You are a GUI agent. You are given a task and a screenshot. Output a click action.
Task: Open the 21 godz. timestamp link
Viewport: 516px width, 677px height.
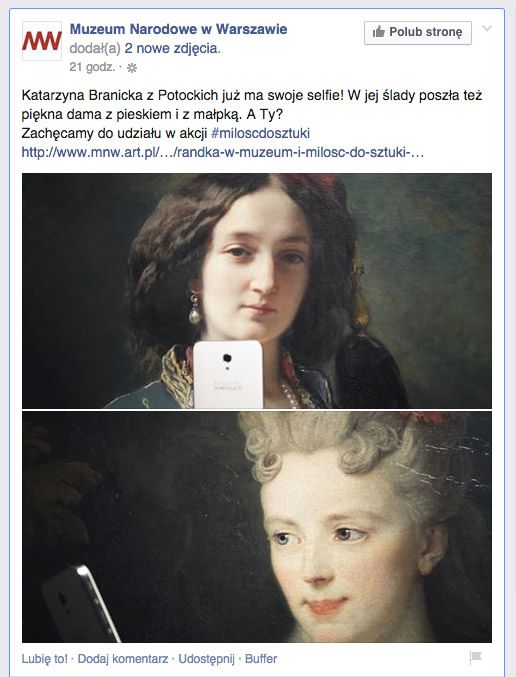[x=92, y=67]
